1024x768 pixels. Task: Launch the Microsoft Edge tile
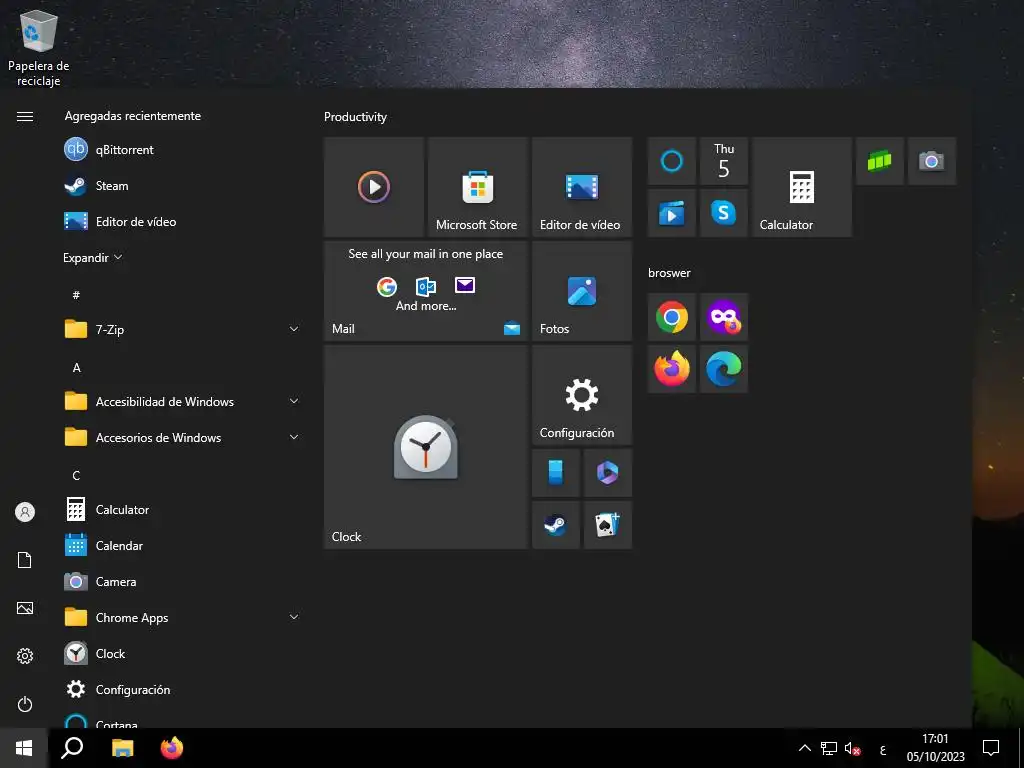724,369
